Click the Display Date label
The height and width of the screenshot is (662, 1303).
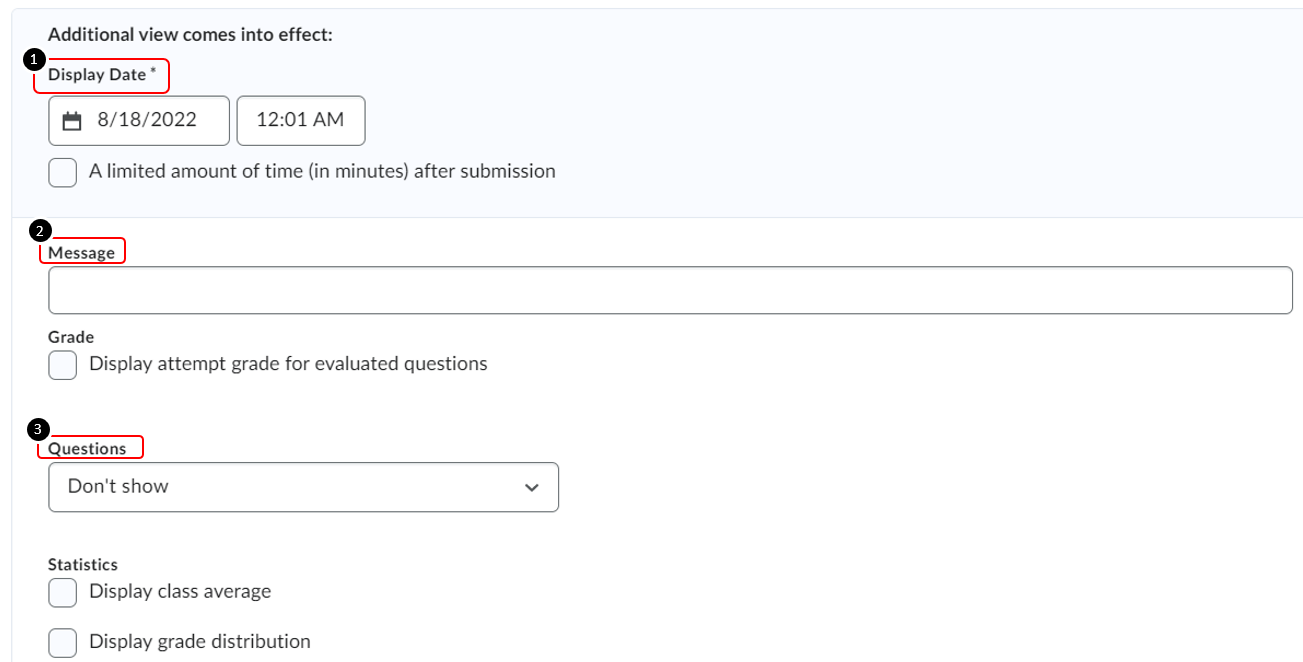[x=98, y=75]
